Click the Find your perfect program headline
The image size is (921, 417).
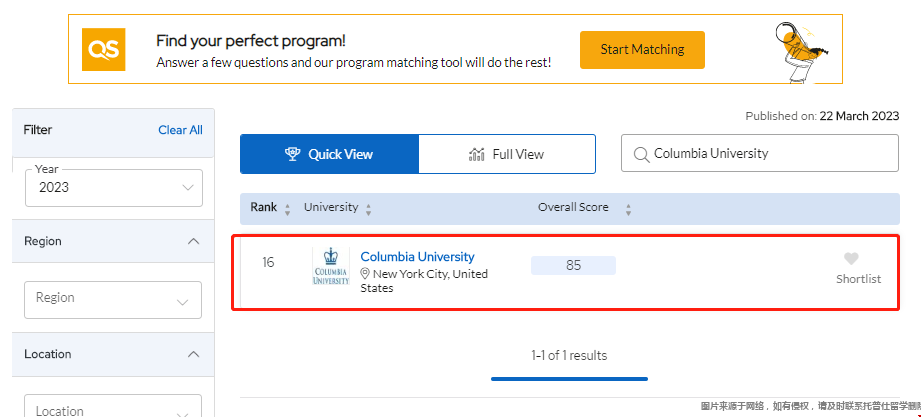pyautogui.click(x=251, y=41)
